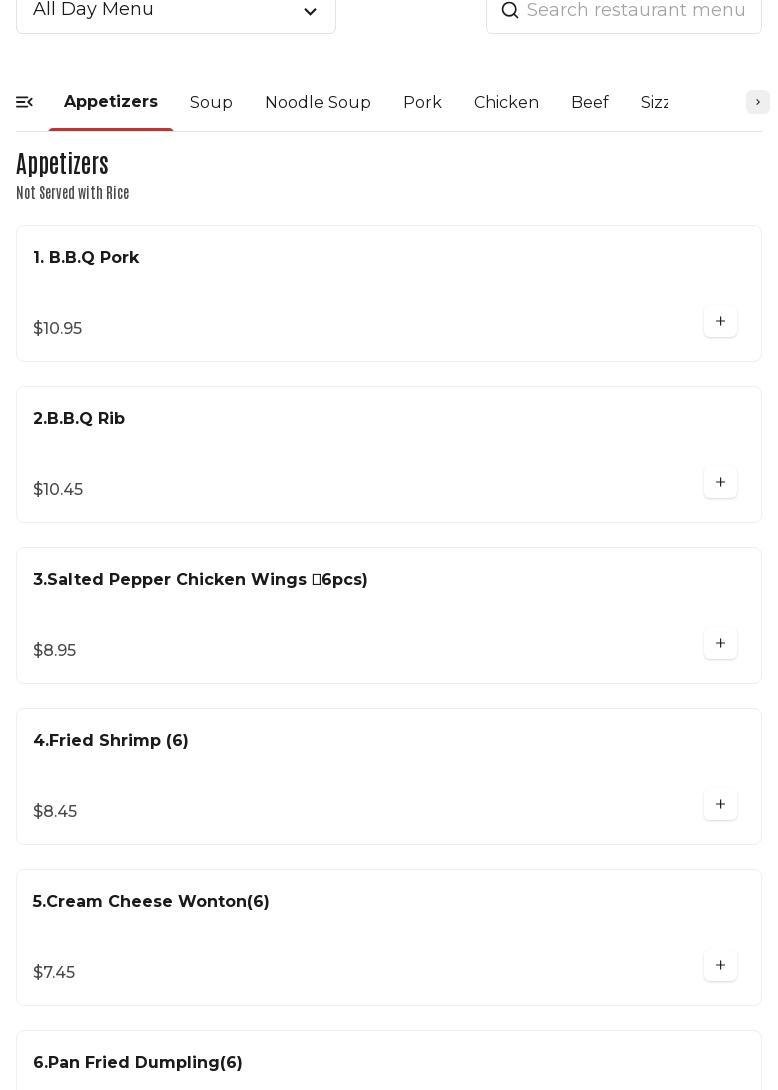Switch to the Soup tab
This screenshot has height=1090, width=778.
pyautogui.click(x=211, y=103)
